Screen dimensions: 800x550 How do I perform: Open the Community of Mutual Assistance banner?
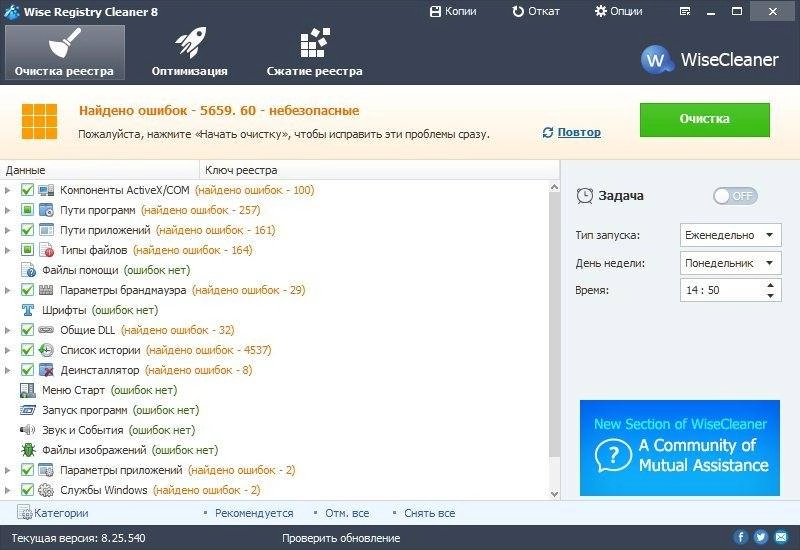(680, 448)
